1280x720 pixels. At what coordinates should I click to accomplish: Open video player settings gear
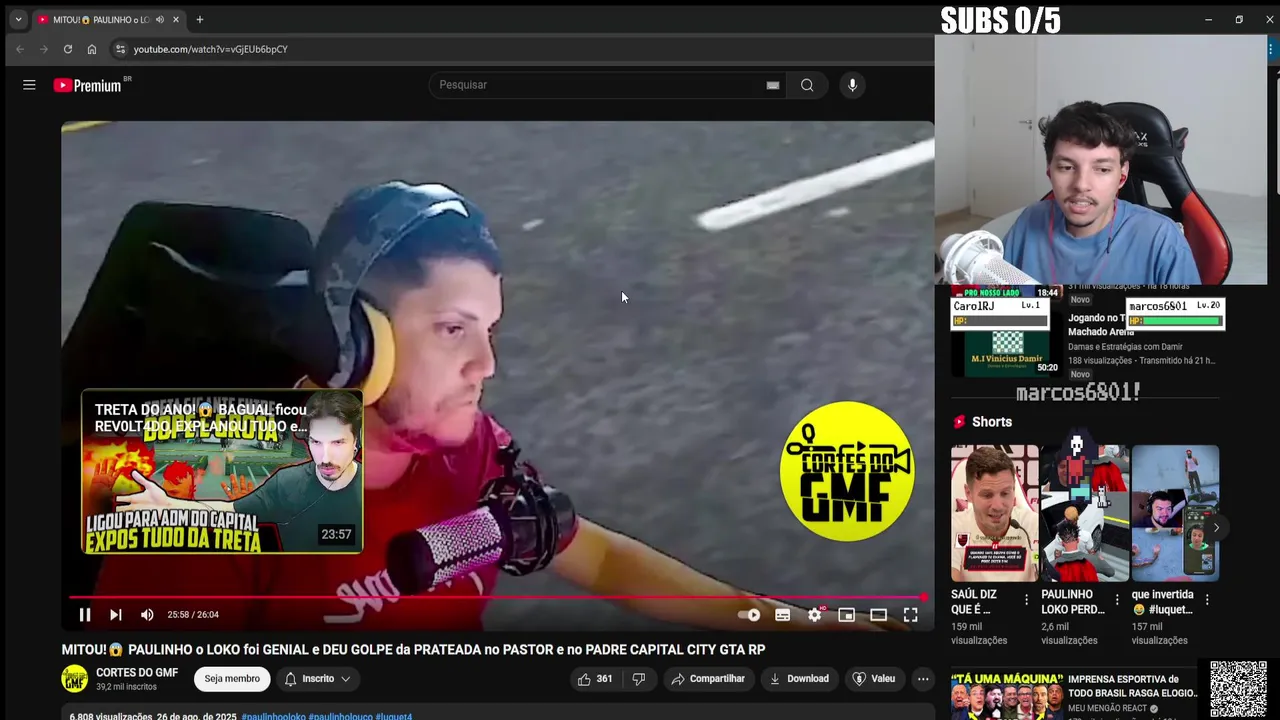point(815,615)
